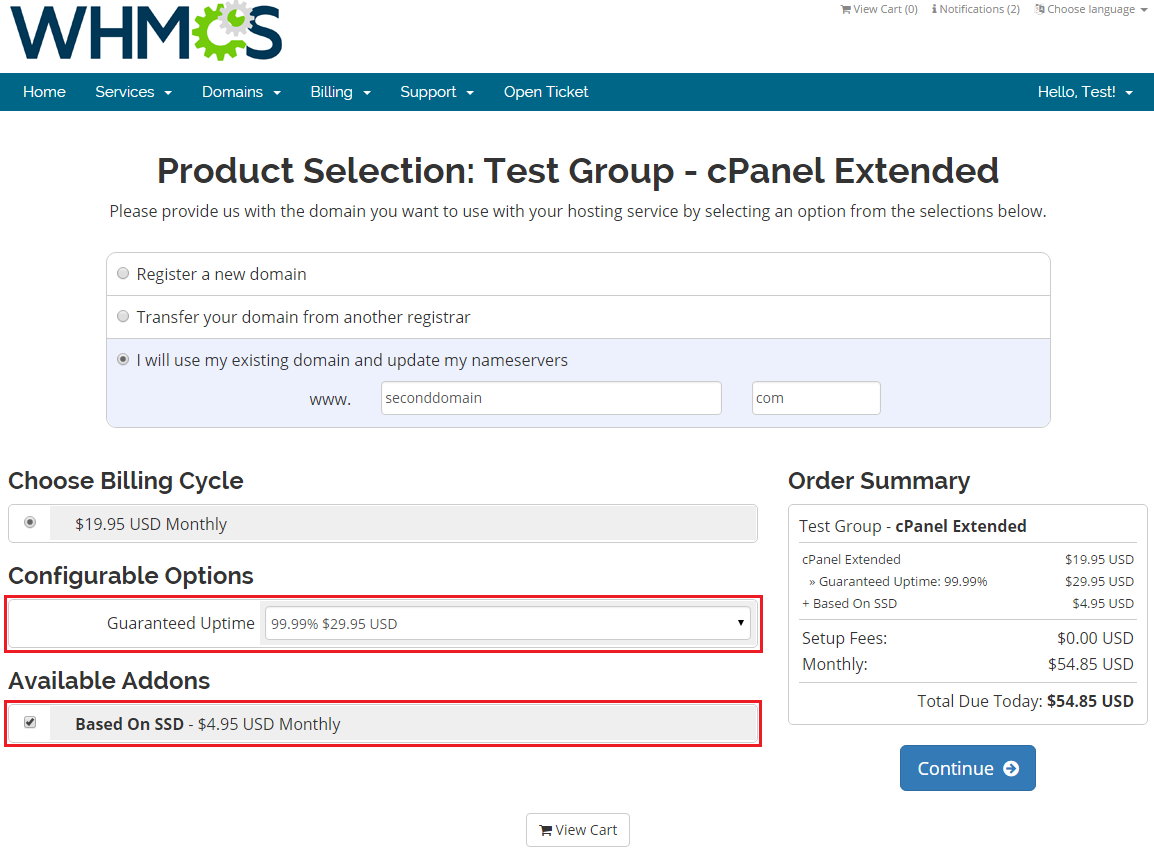The height and width of the screenshot is (858, 1154).
Task: Select Register a new domain radio
Action: (x=123, y=274)
